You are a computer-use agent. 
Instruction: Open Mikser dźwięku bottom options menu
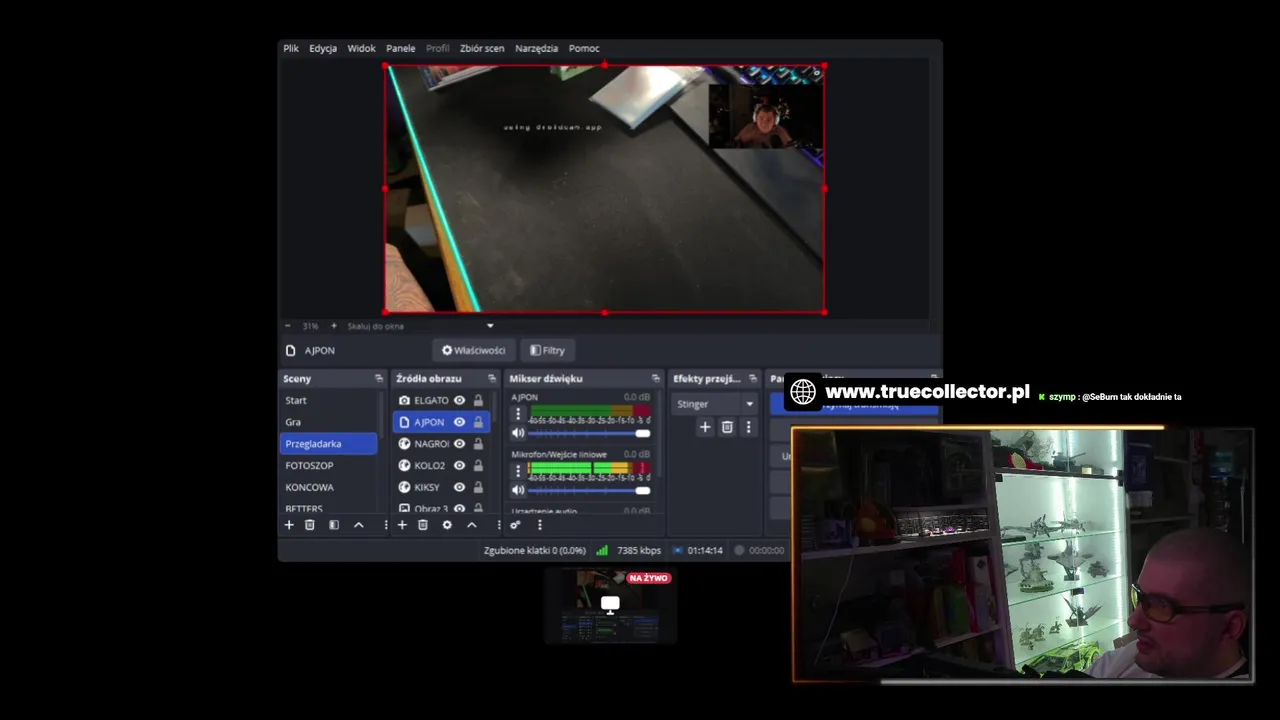539,525
